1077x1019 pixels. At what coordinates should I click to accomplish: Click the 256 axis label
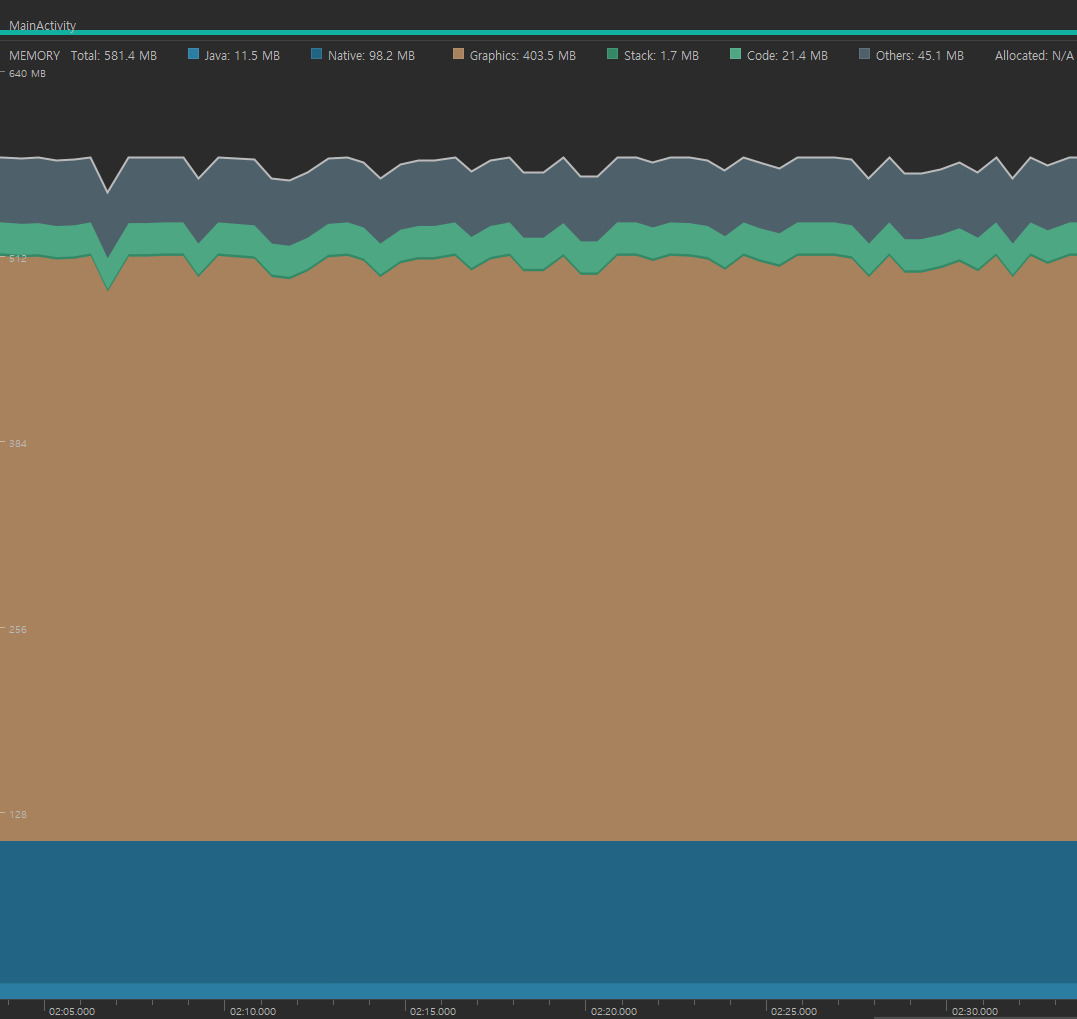[x=18, y=629]
